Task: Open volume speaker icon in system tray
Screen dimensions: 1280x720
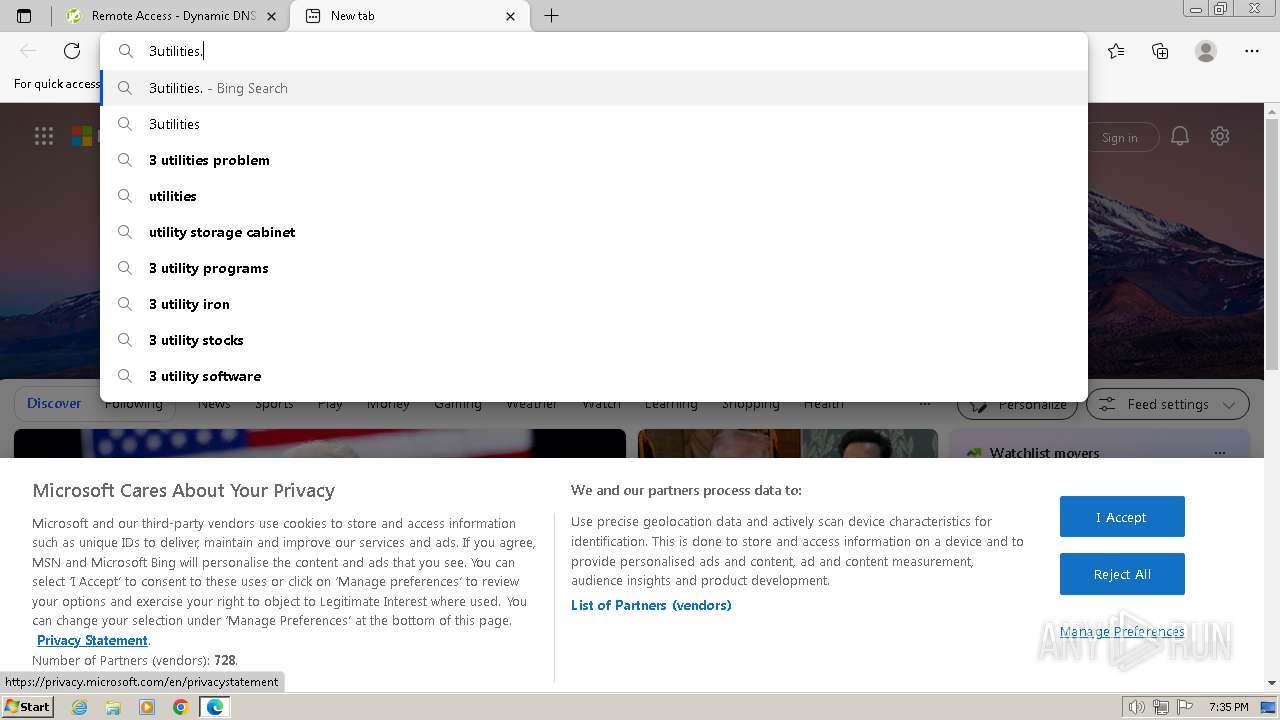Action: [x=1137, y=707]
